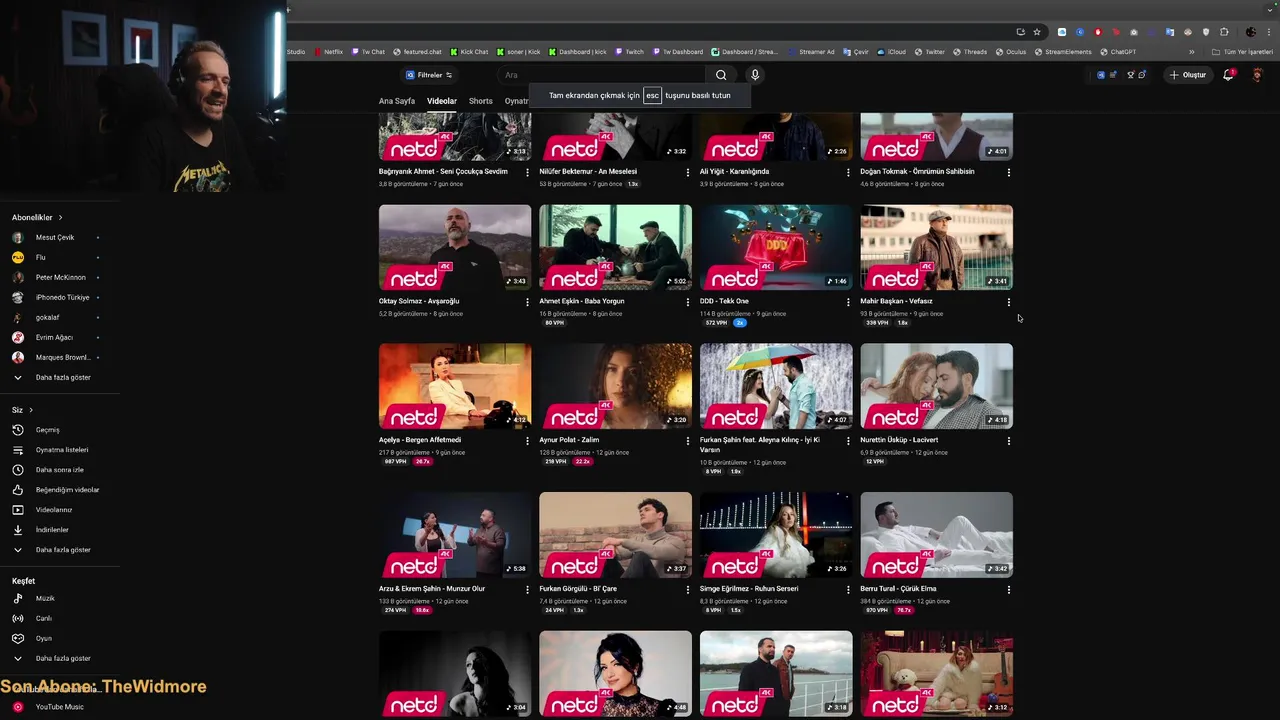Open Siz section chevron
Viewport: 1280px width, 720px height.
31,410
